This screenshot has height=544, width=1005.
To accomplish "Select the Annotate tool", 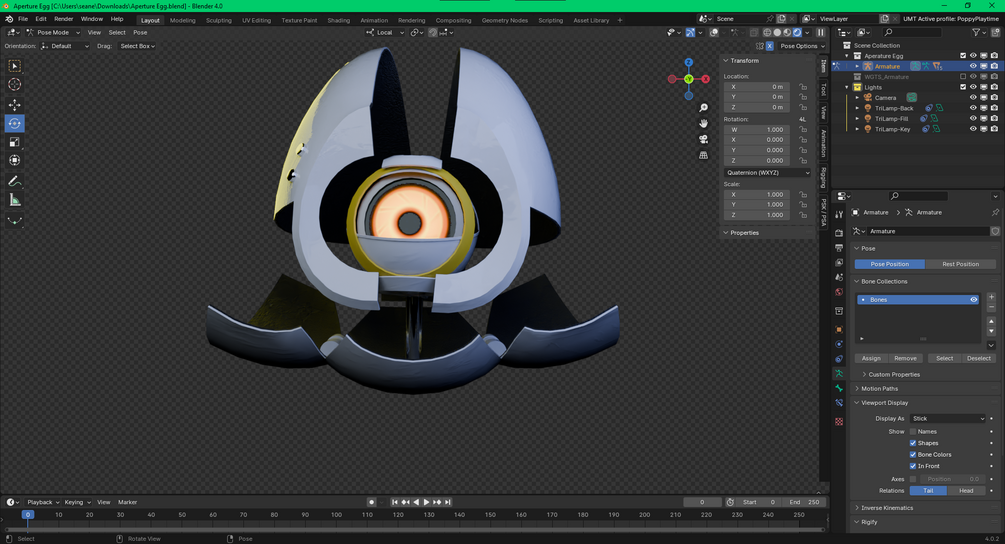I will 14,181.
